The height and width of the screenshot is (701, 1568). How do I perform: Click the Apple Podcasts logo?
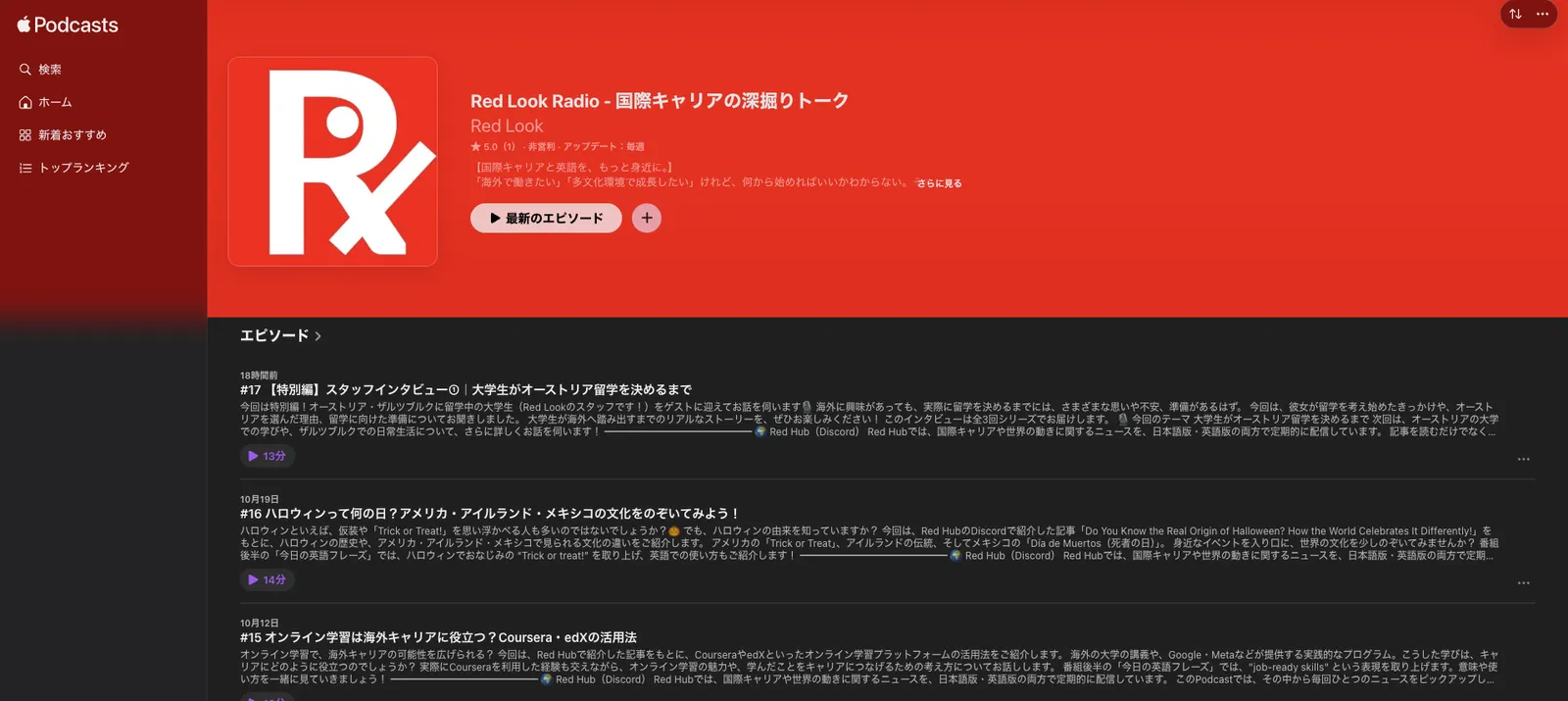68,25
